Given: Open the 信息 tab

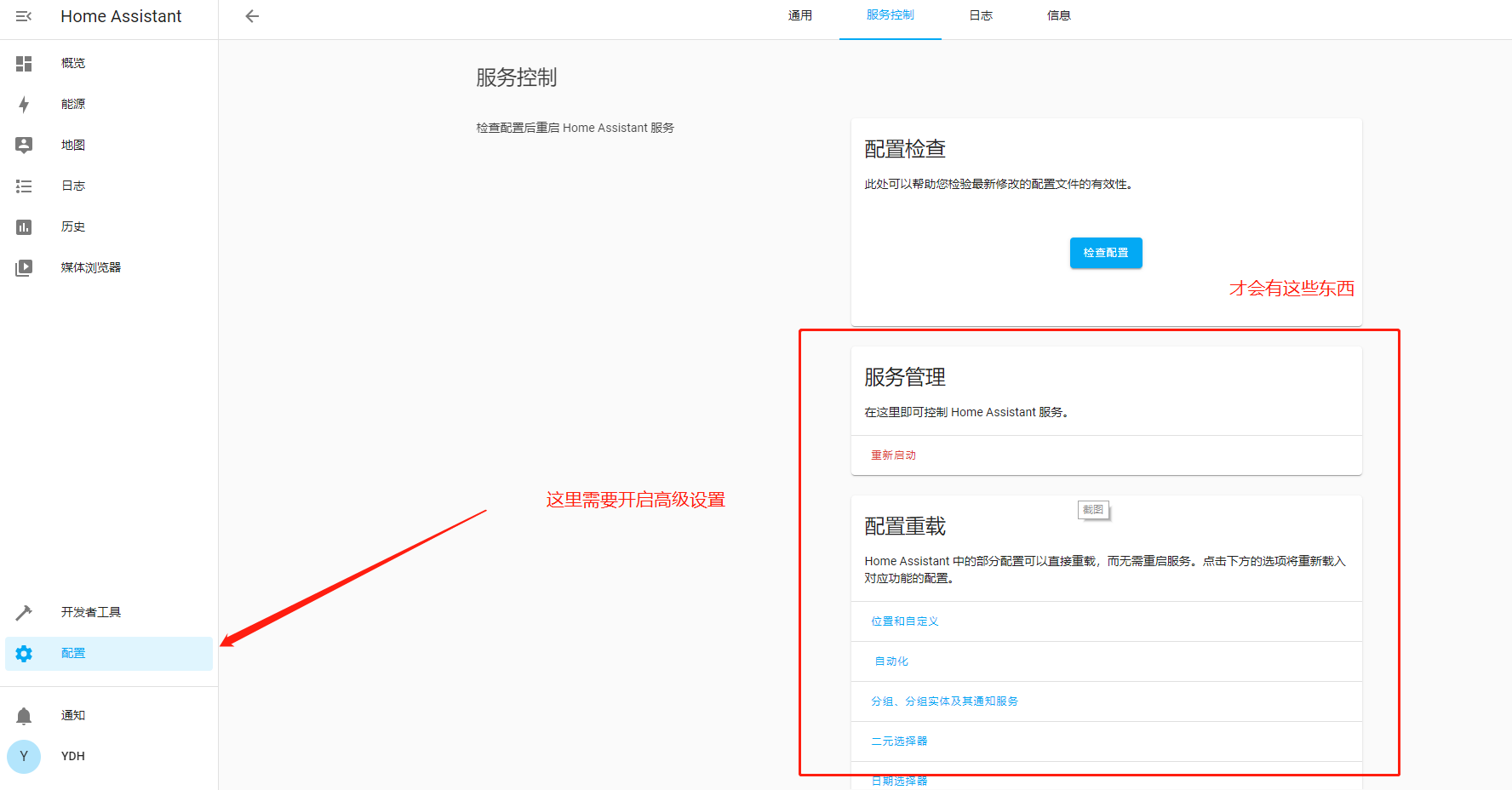Looking at the screenshot, I should (x=1059, y=15).
